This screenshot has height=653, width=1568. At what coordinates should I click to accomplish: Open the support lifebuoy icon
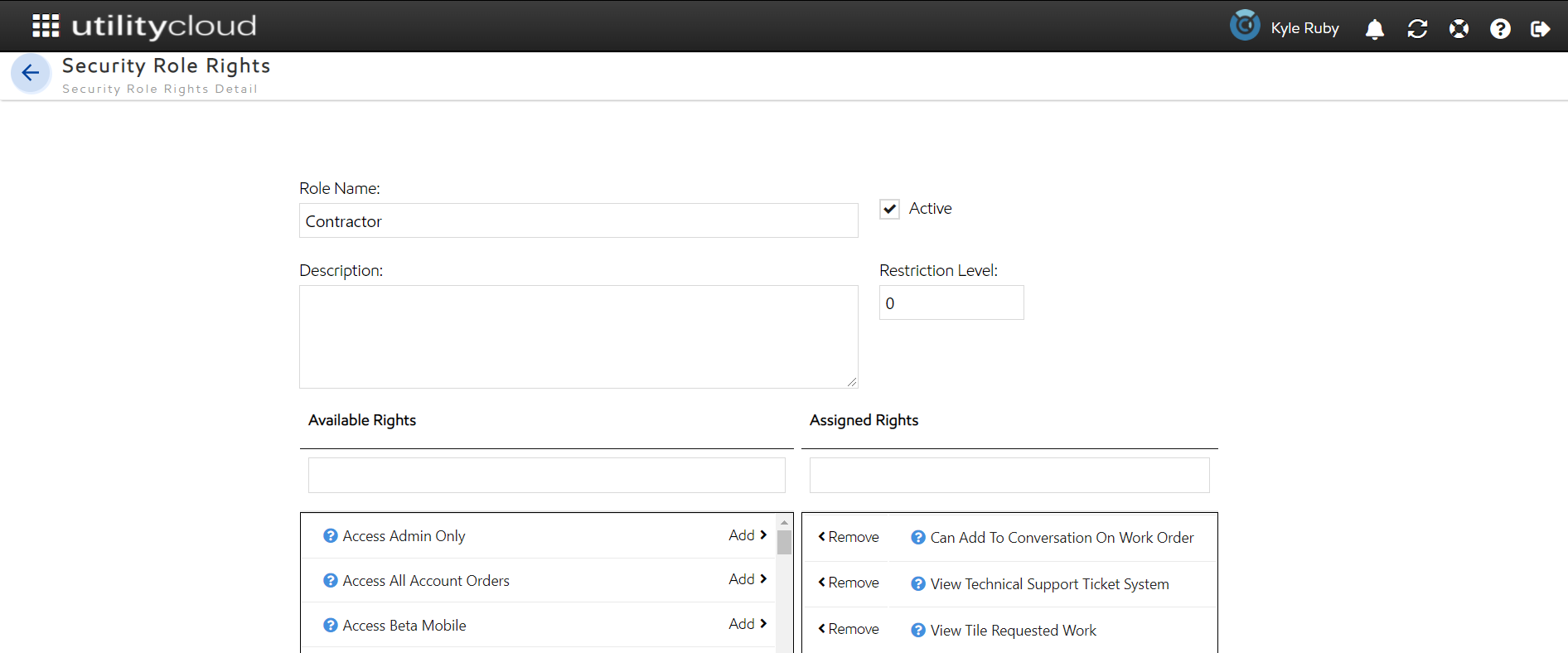[x=1459, y=29]
